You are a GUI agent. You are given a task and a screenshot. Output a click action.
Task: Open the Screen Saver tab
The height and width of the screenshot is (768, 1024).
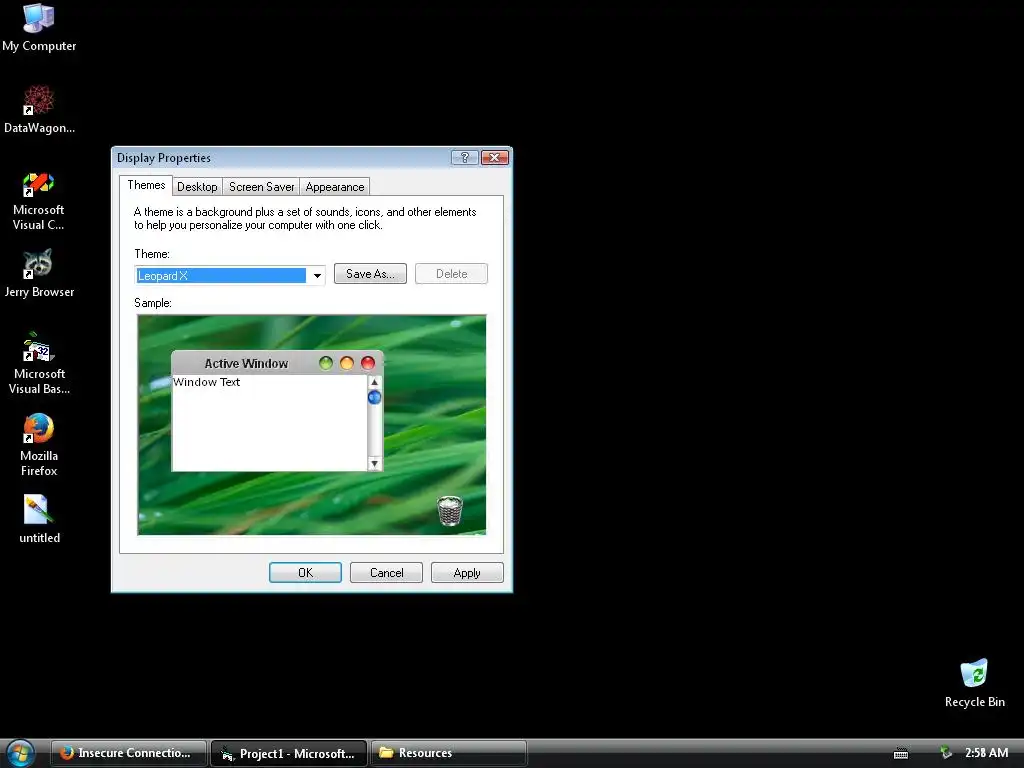point(261,187)
